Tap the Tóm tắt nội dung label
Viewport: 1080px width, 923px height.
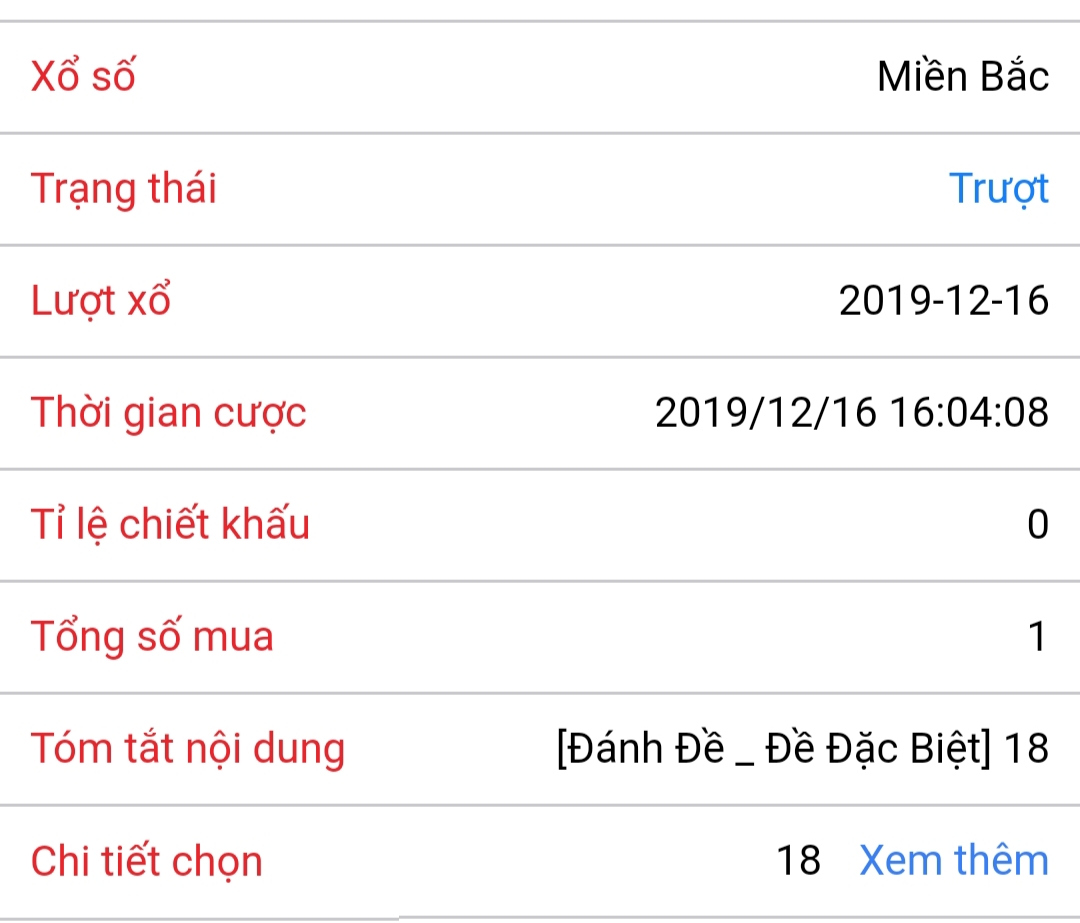(188, 749)
